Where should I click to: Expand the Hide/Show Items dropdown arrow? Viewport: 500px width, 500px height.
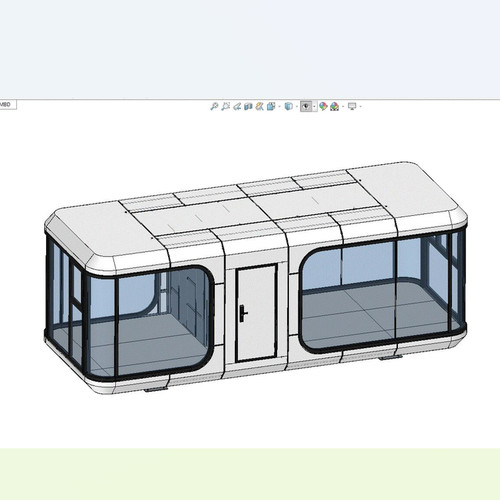[x=314, y=107]
